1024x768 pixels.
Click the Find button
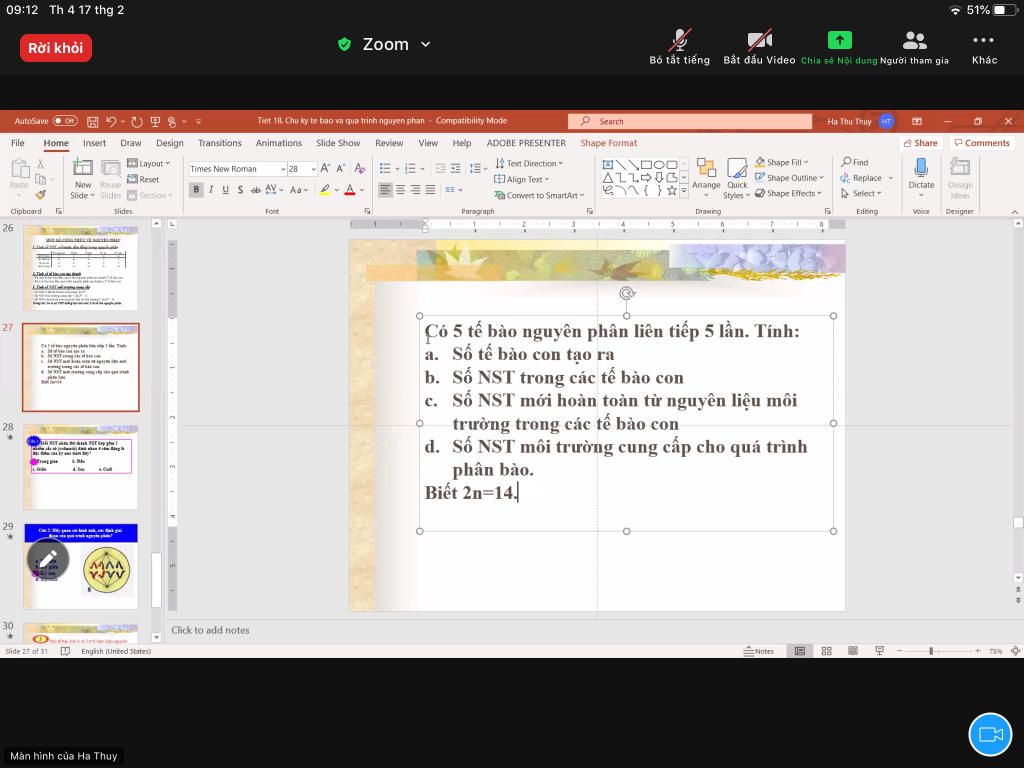coord(855,162)
